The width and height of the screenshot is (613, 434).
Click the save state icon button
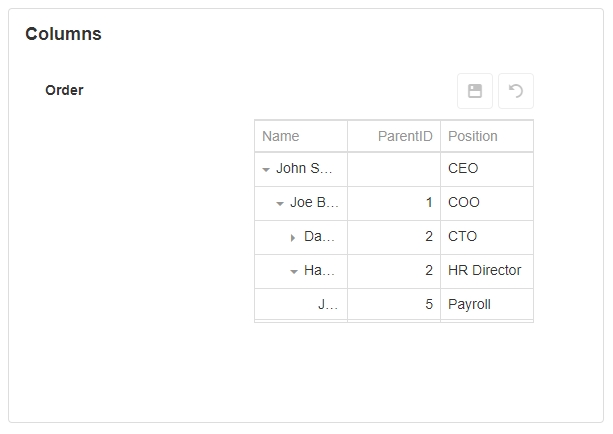pyautogui.click(x=475, y=91)
